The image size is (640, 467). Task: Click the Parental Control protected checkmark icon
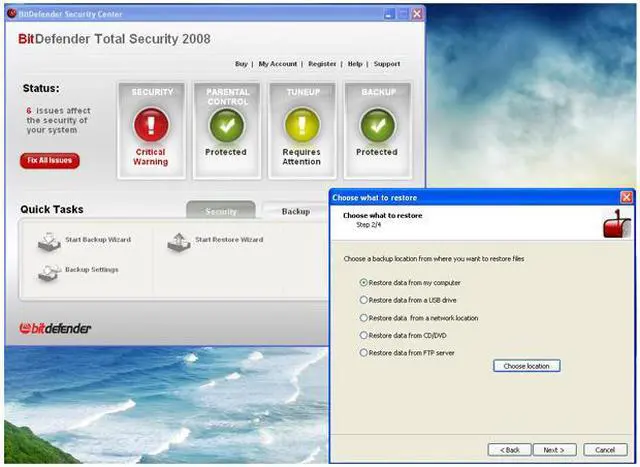point(226,125)
